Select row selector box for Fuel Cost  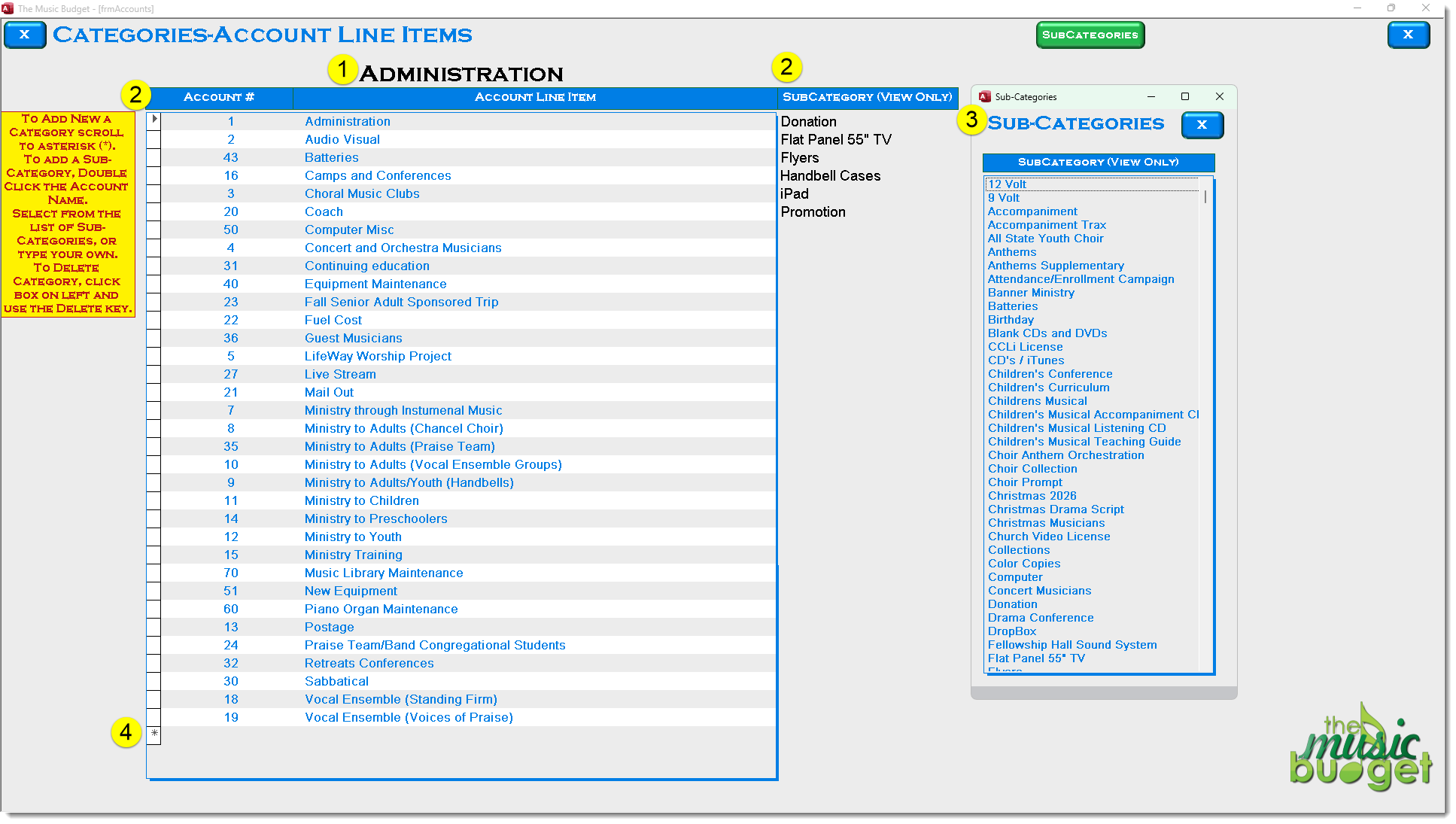click(154, 320)
